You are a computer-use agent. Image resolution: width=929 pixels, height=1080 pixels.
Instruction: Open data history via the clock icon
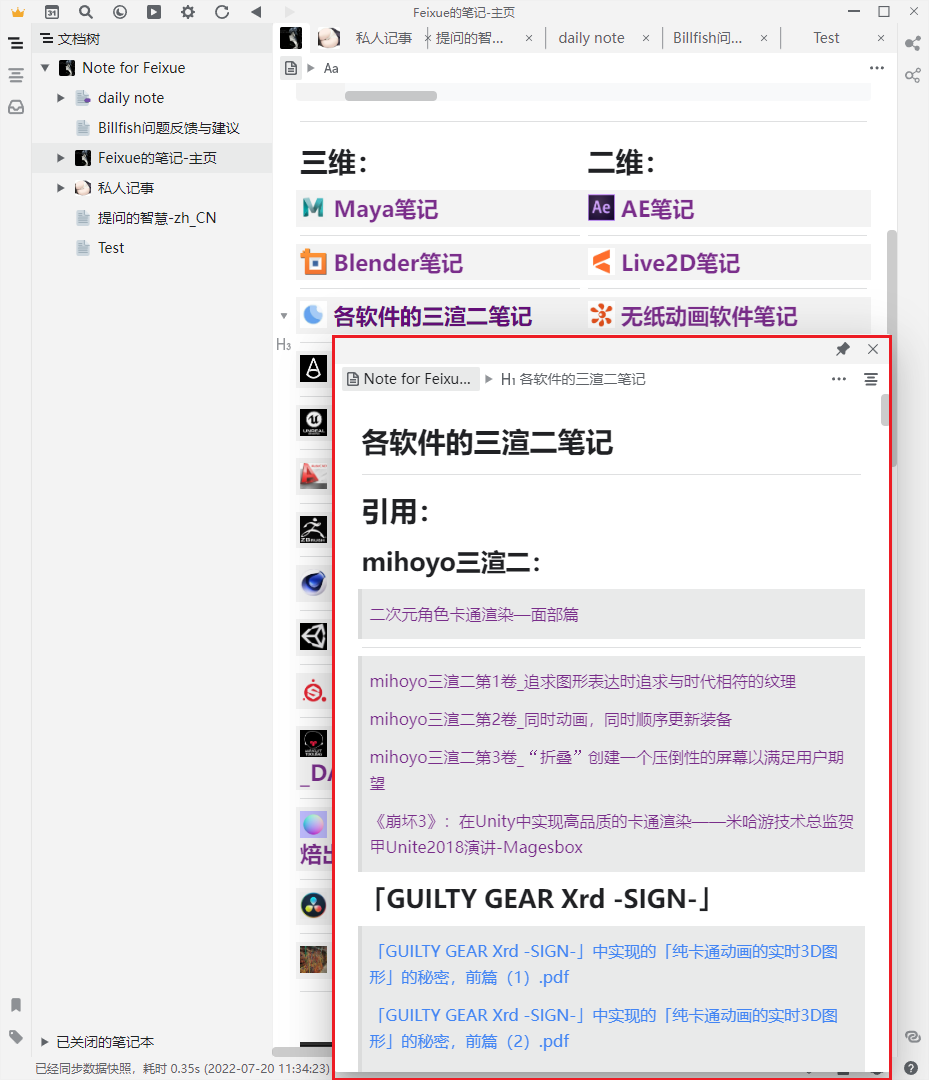tap(120, 12)
